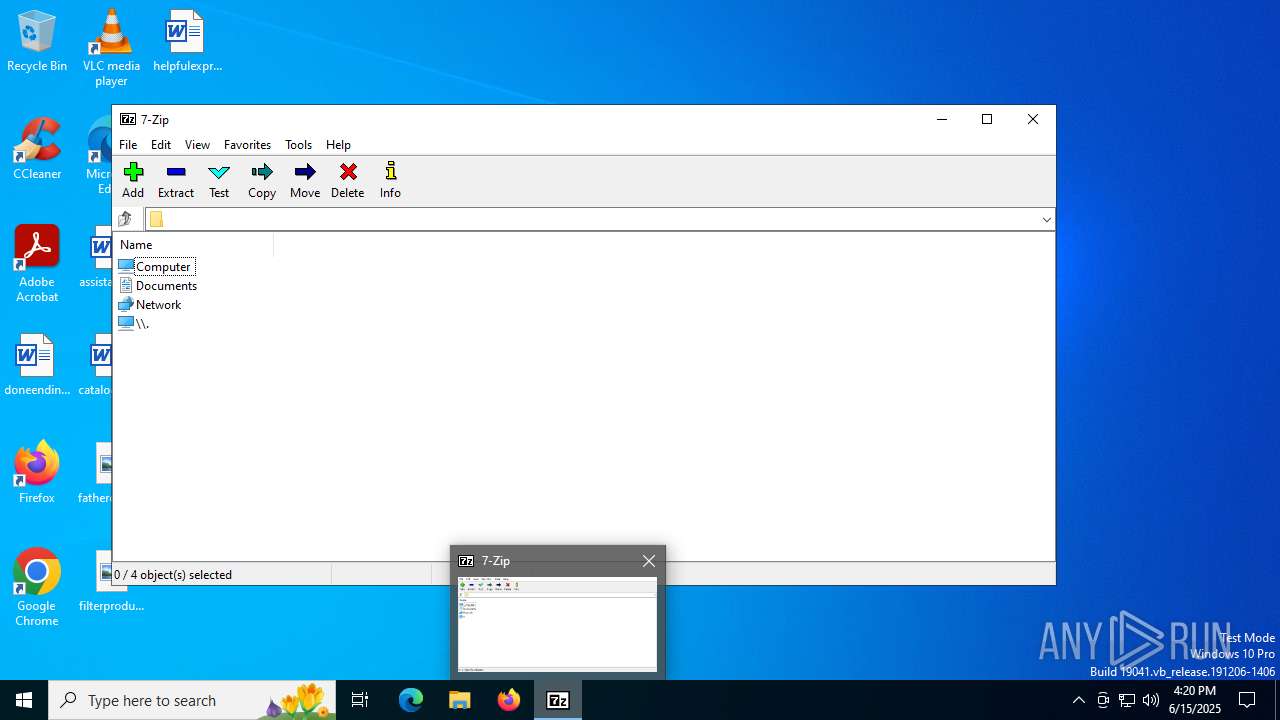Open the Help menu
The height and width of the screenshot is (720, 1280).
pos(338,145)
